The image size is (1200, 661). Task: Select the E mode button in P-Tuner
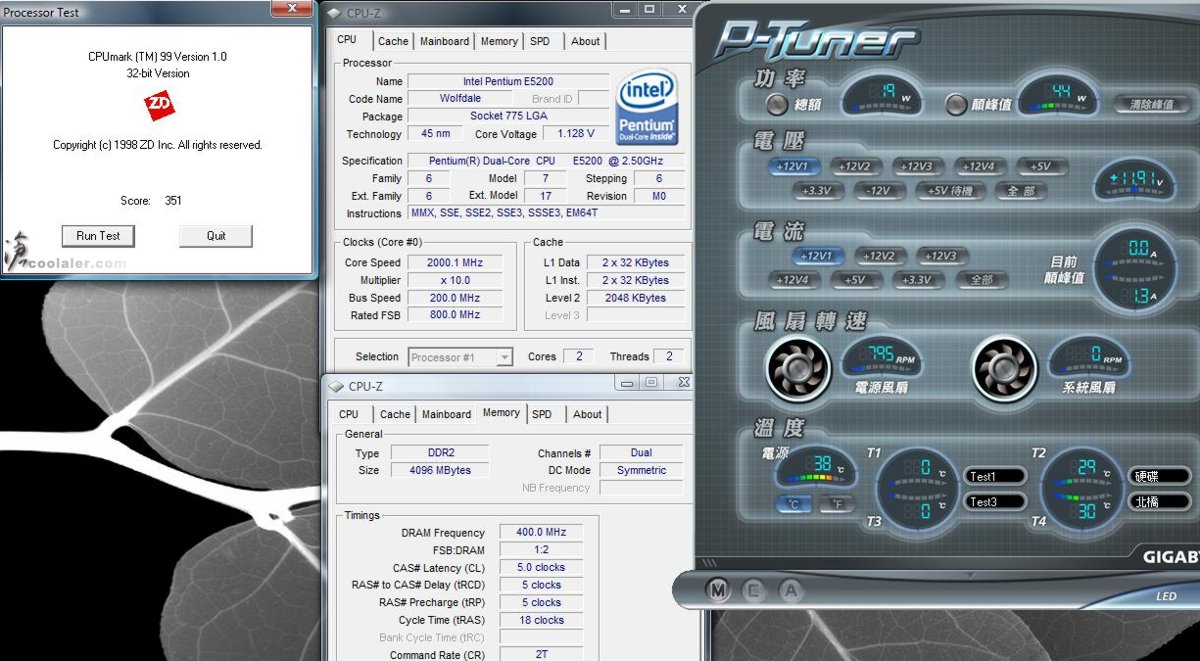pos(753,590)
